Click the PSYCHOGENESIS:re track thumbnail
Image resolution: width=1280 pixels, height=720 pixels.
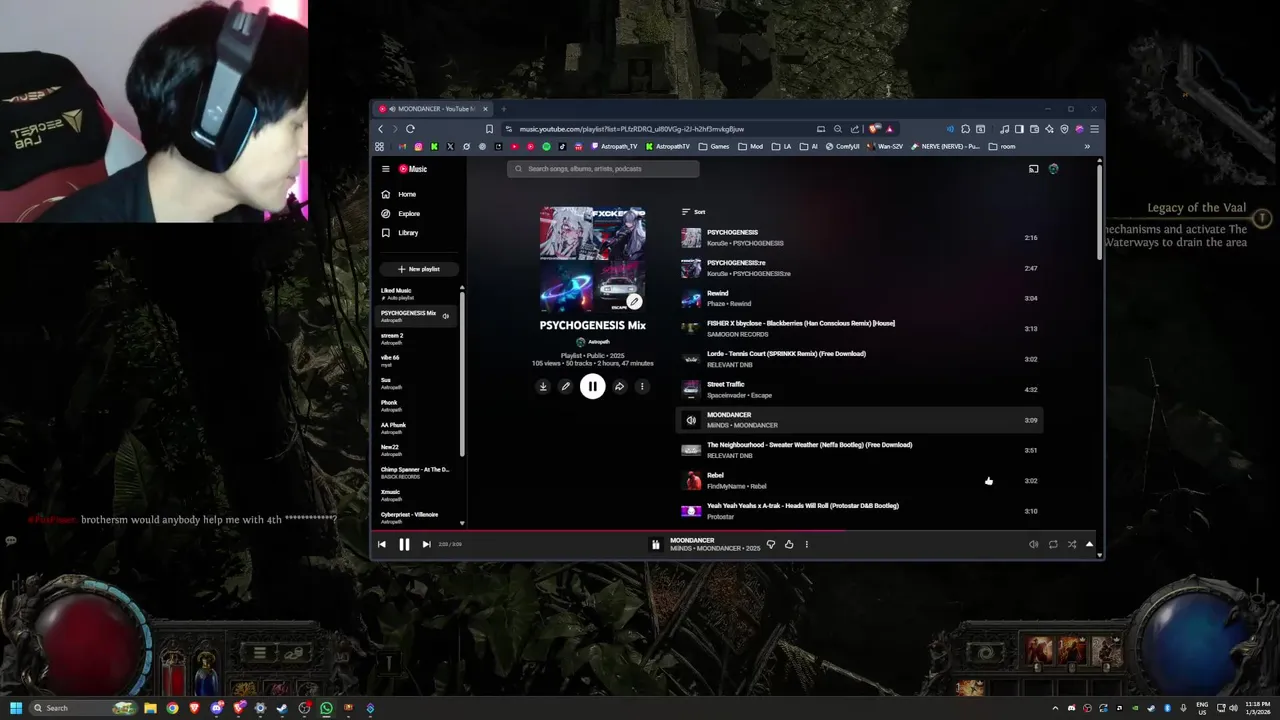[x=691, y=268]
